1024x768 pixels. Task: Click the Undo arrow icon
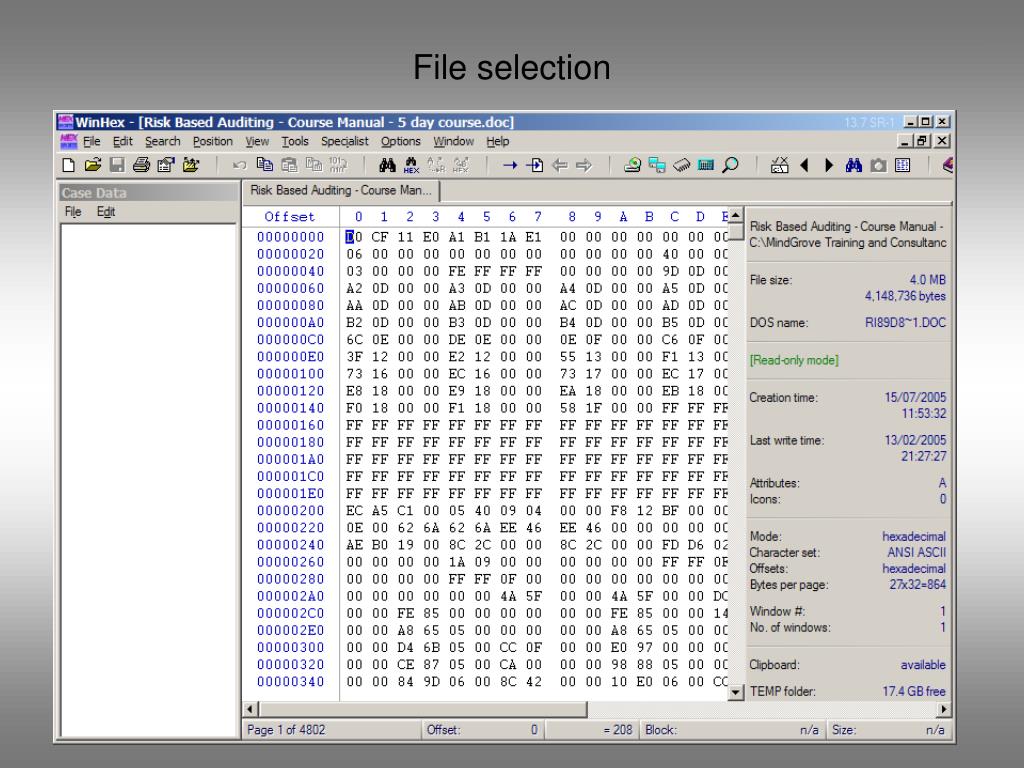[x=240, y=165]
